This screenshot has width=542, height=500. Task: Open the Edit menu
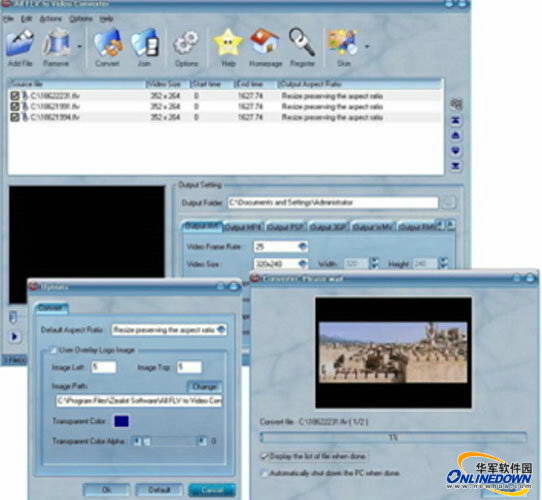tap(26, 19)
